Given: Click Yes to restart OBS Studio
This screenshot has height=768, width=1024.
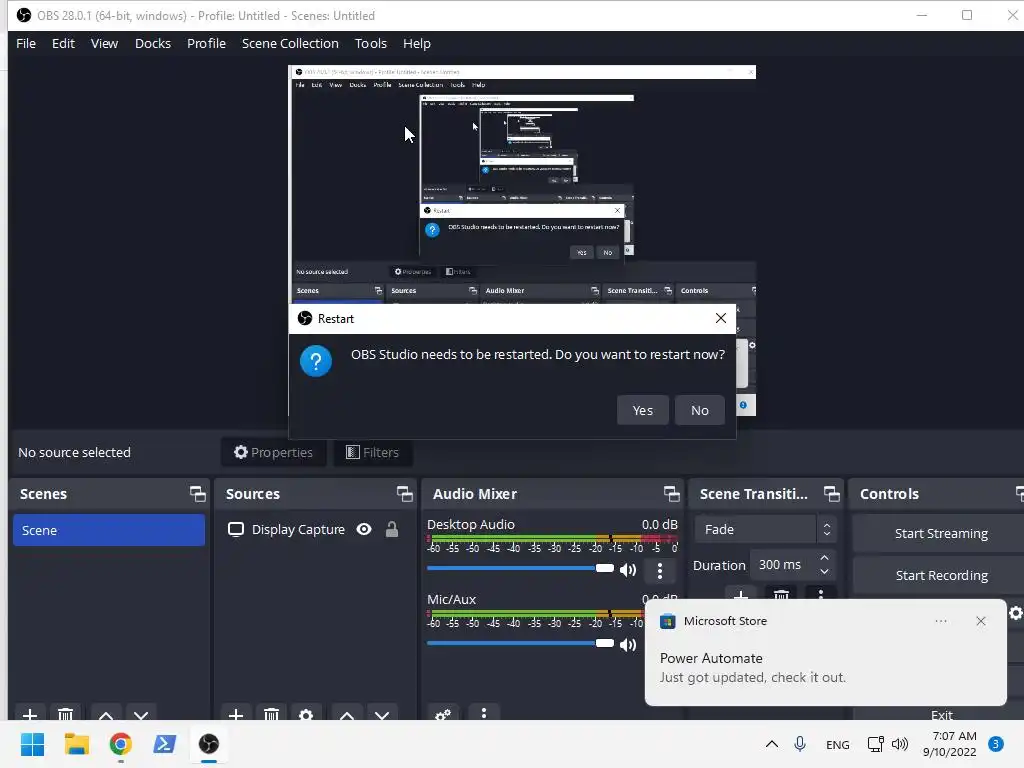Looking at the screenshot, I should (643, 410).
